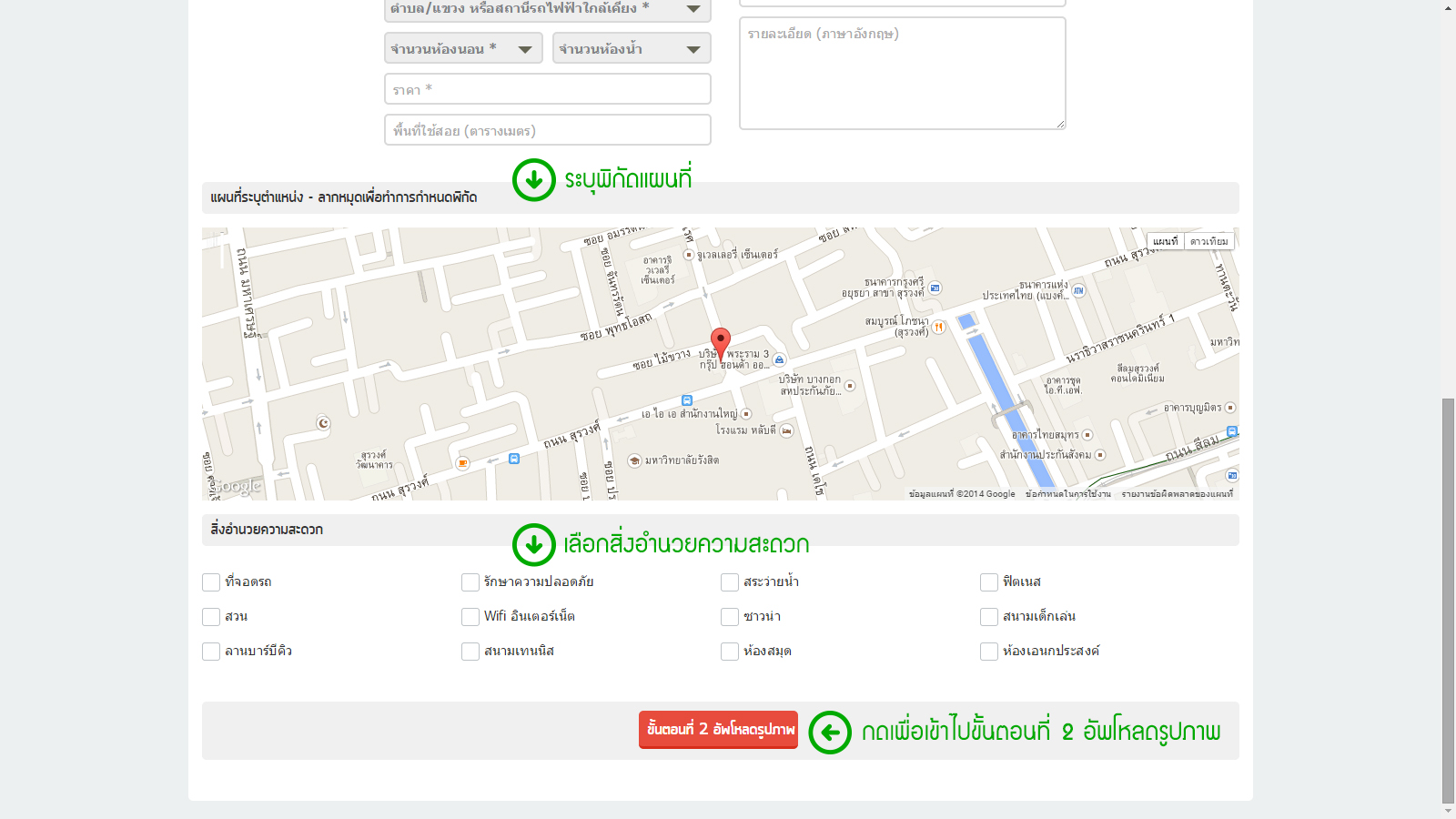This screenshot has height=819, width=1456.
Task: Switch the map to ดาวเทียม view
Action: (1208, 241)
